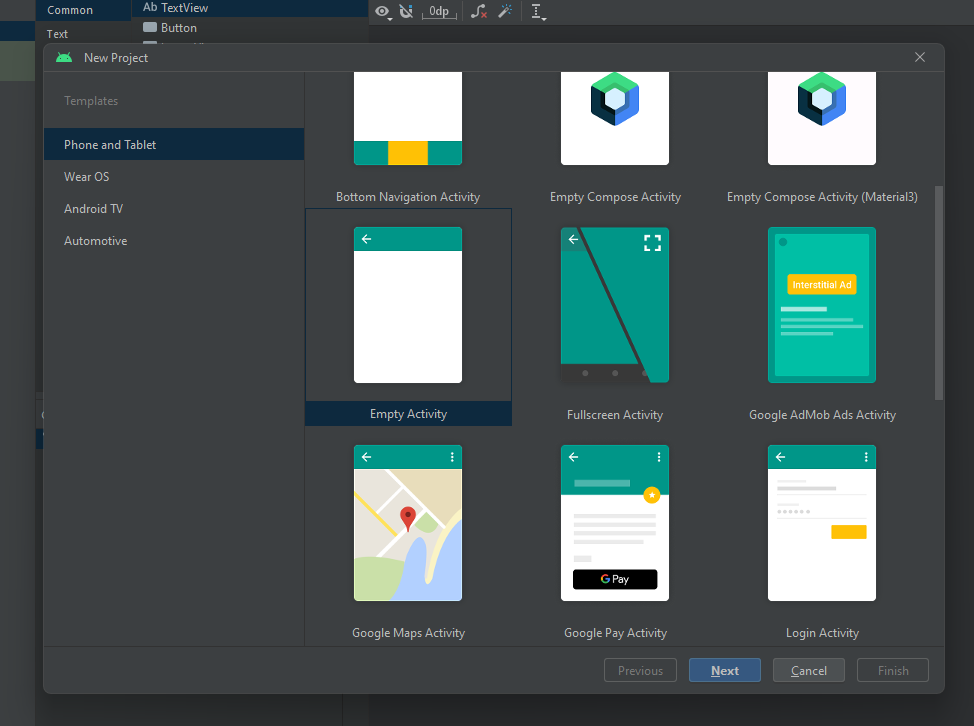The width and height of the screenshot is (974, 726).
Task: Click the Fullscreen Activity label
Action: point(615,415)
